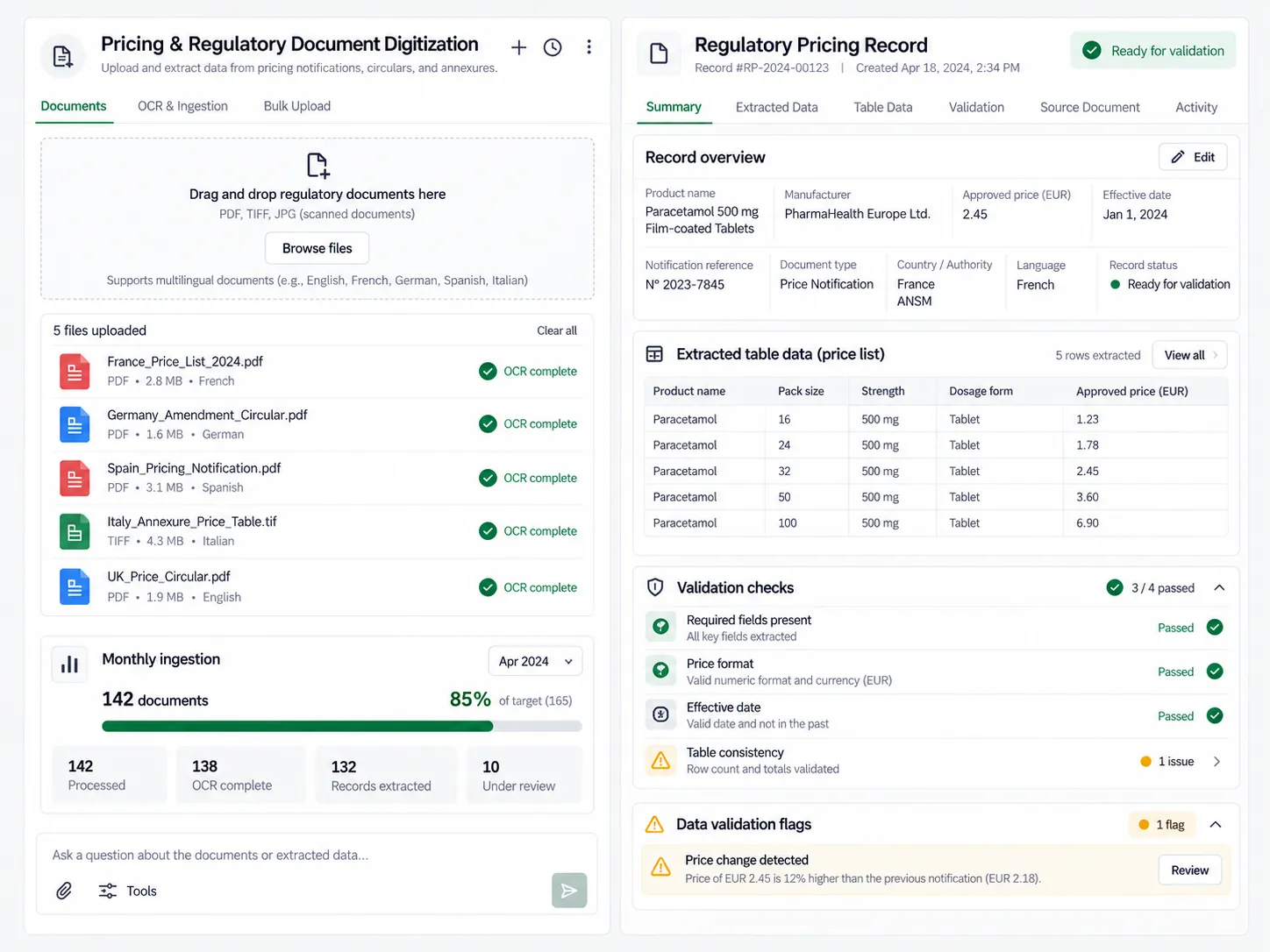Click the Germany_Amendment_Circular.pdf file icon

pyautogui.click(x=75, y=424)
